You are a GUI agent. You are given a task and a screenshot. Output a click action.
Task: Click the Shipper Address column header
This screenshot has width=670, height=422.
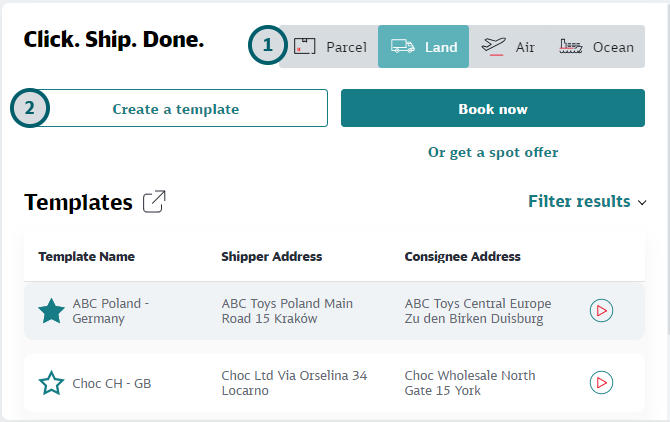[271, 257]
